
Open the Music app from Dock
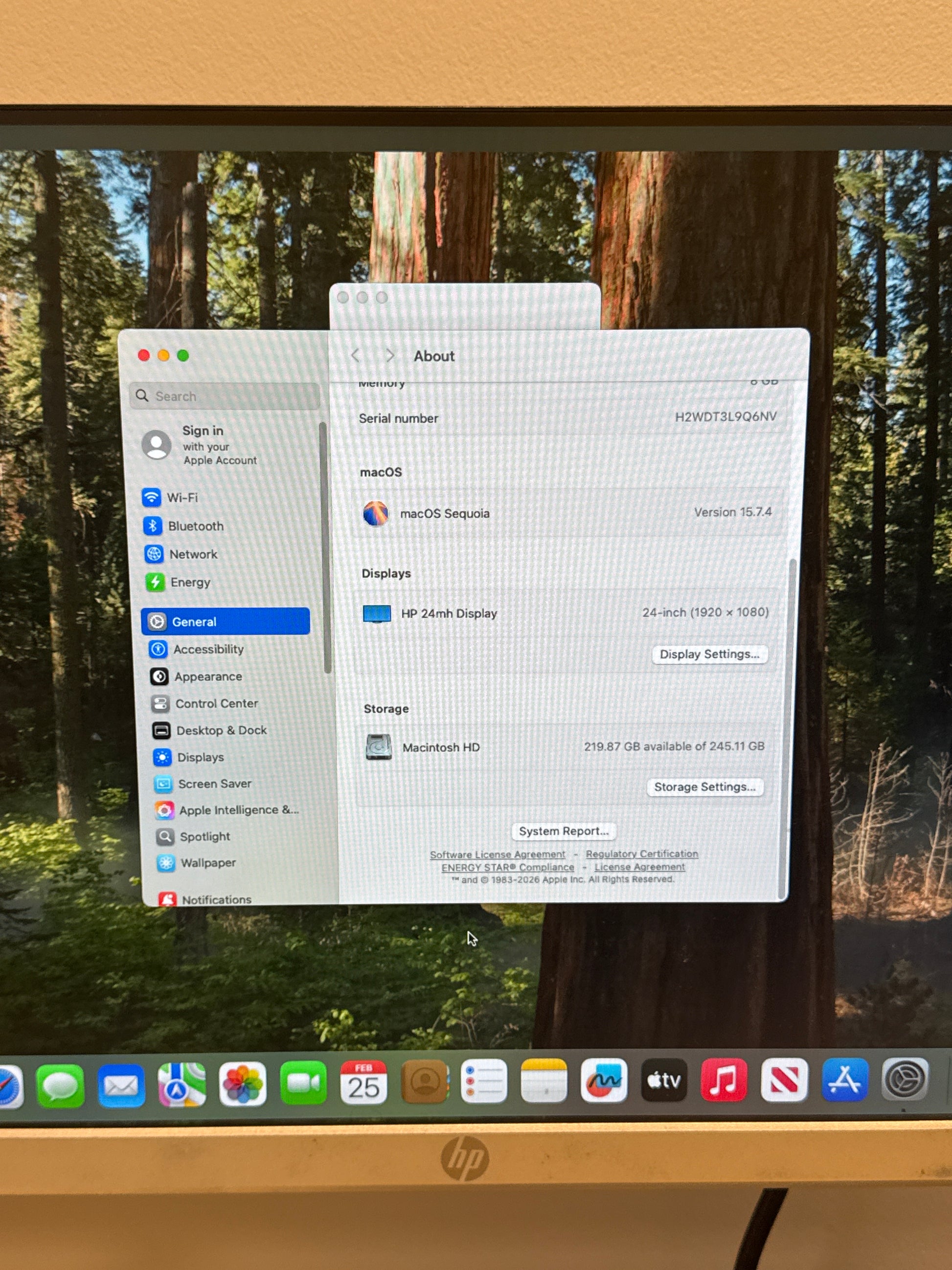coord(724,1081)
